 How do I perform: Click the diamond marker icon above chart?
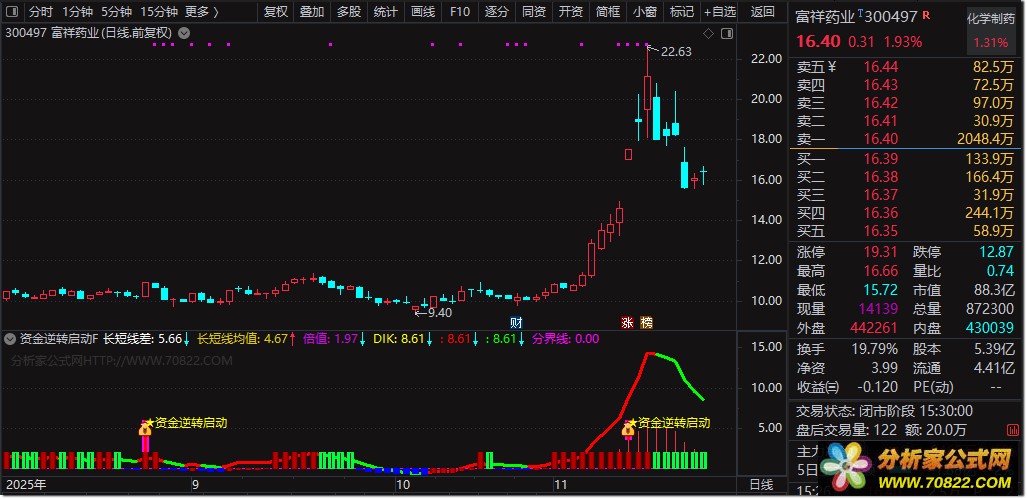click(708, 33)
